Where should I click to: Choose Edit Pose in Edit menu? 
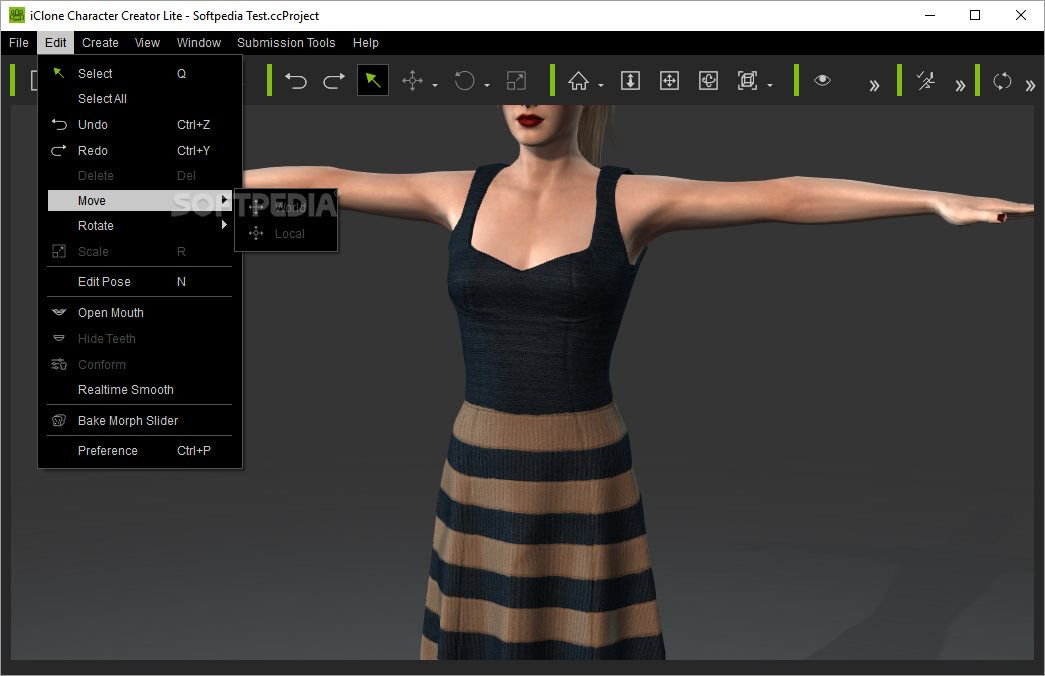140,281
